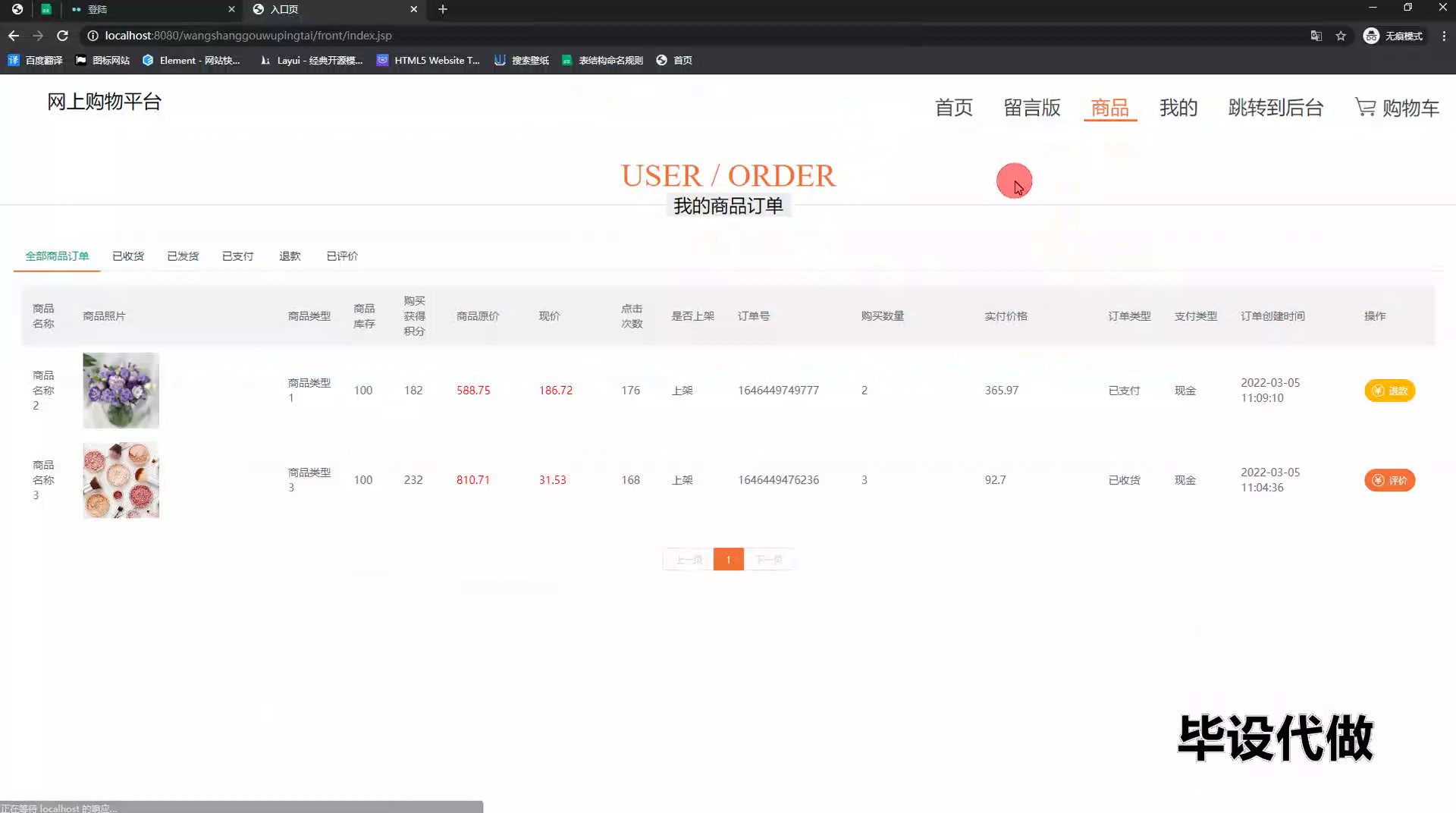
Task: Click paid amount 92.7
Action: (995, 480)
